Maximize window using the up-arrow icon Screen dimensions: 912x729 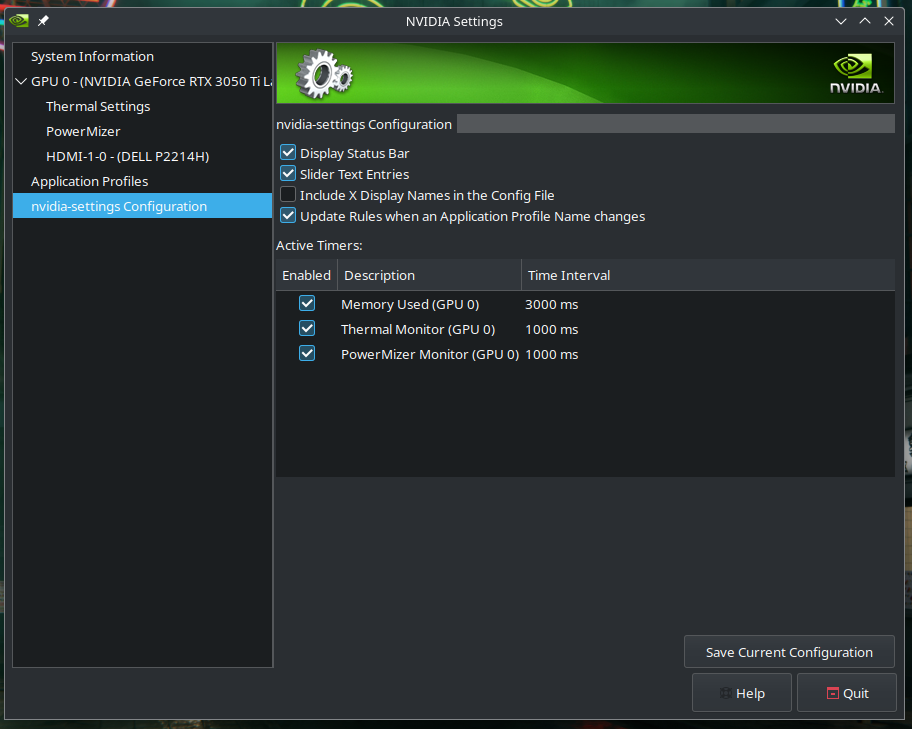(x=865, y=21)
